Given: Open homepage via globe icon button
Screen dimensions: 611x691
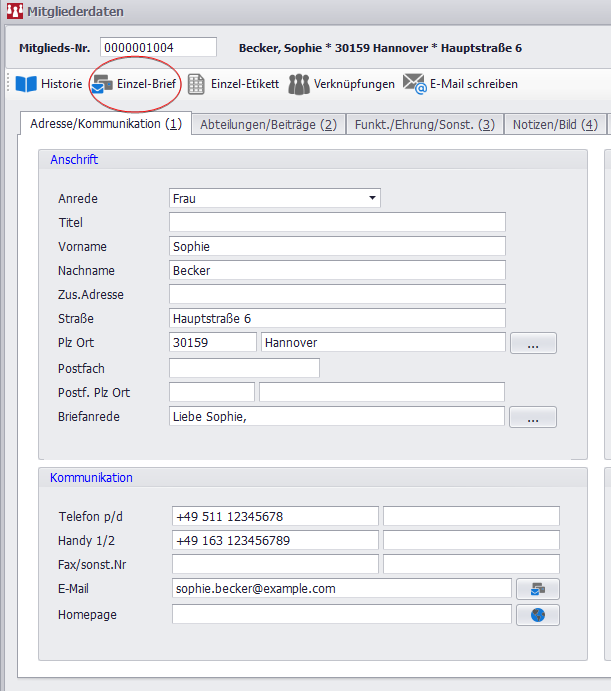Looking at the screenshot, I should (537, 615).
